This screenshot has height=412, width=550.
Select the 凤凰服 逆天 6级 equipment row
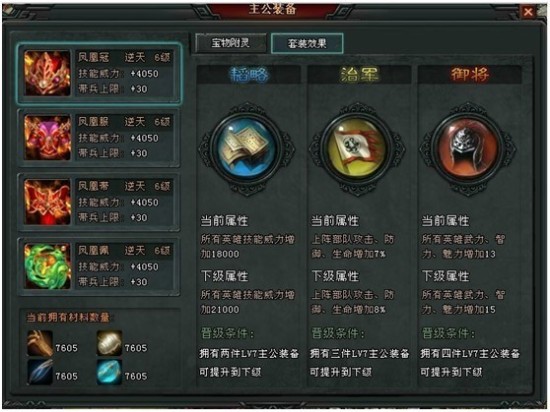(x=99, y=138)
